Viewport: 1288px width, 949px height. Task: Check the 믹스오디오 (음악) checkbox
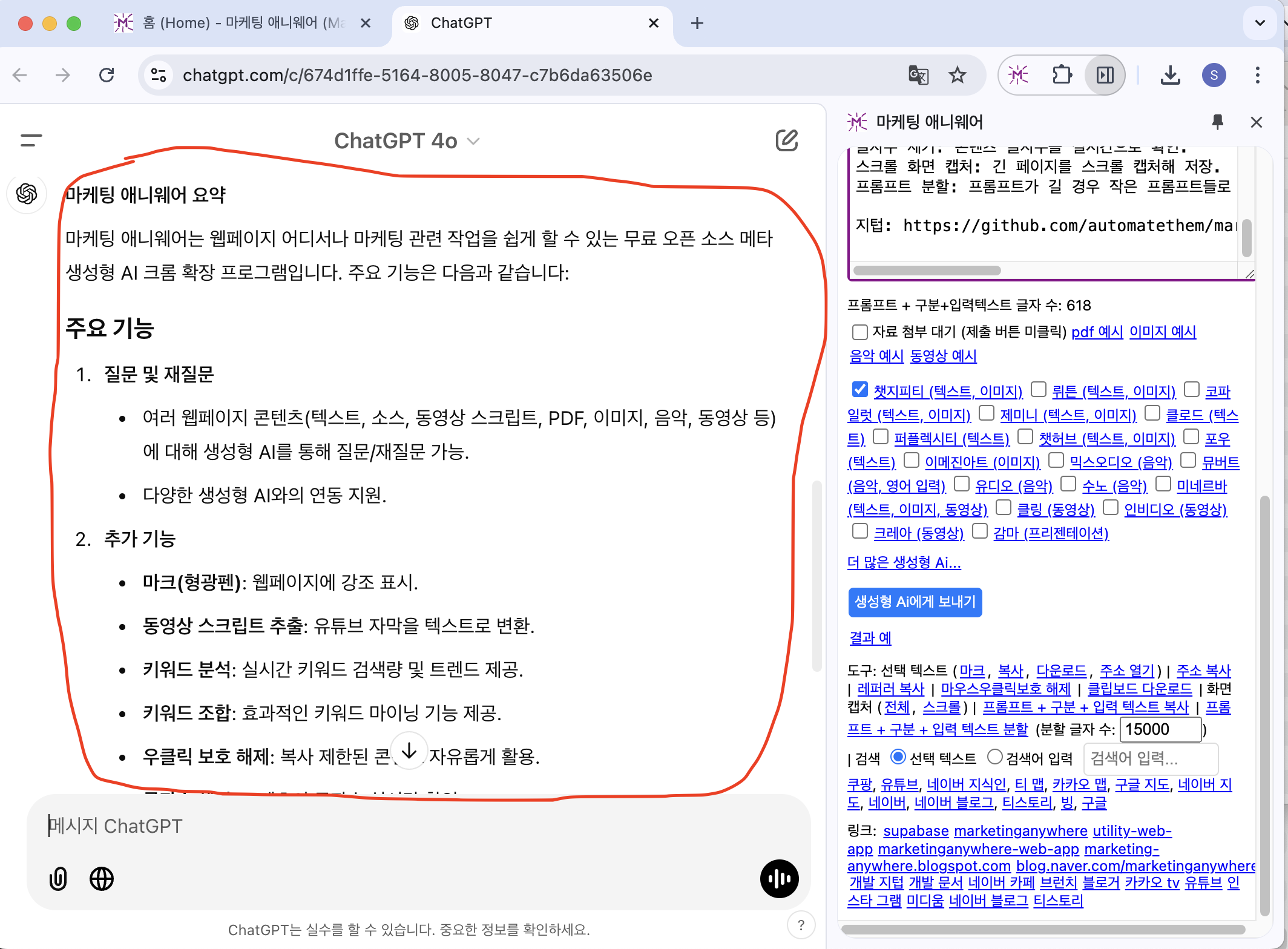coord(1056,460)
